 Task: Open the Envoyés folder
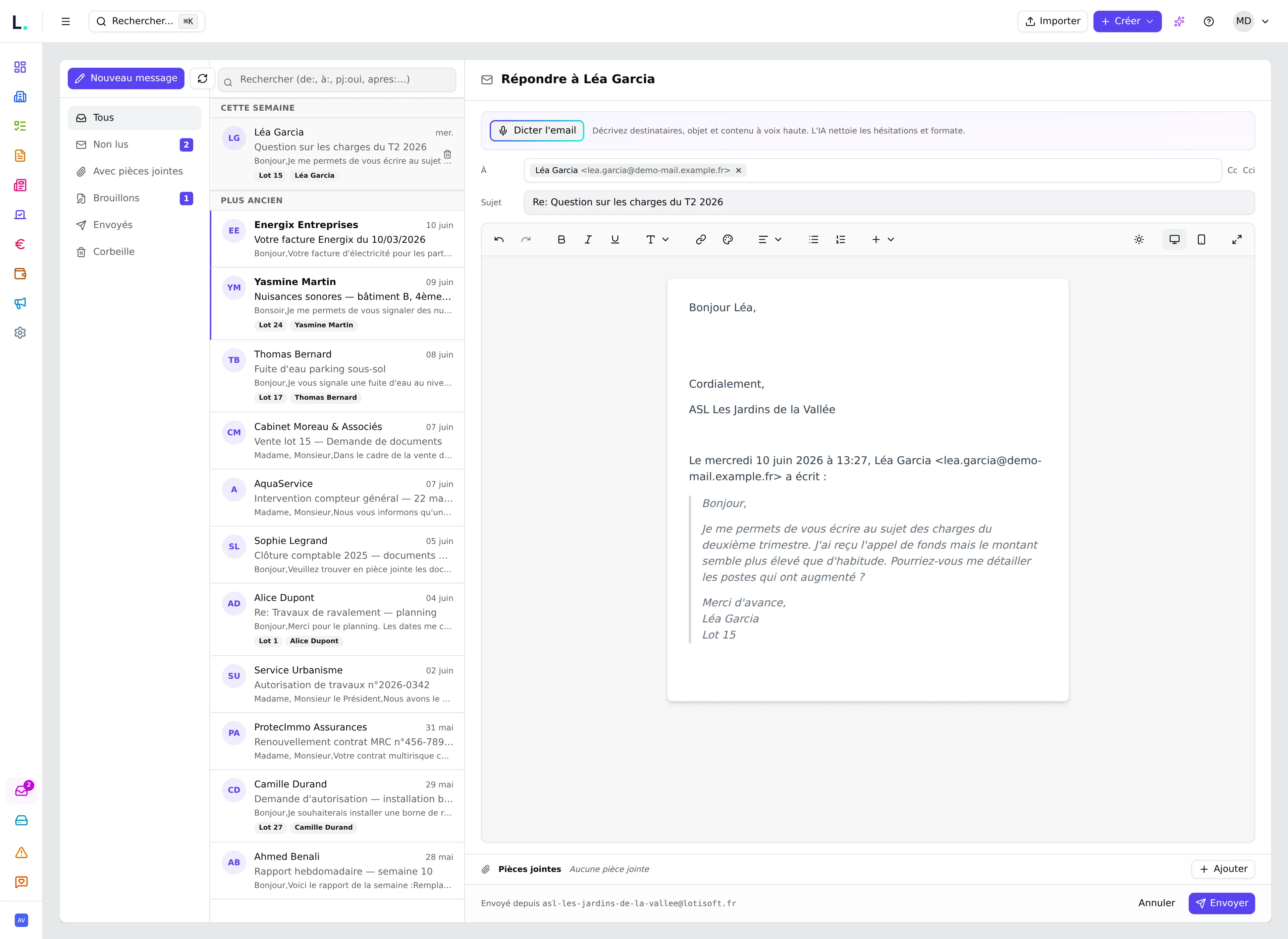pyautogui.click(x=134, y=225)
